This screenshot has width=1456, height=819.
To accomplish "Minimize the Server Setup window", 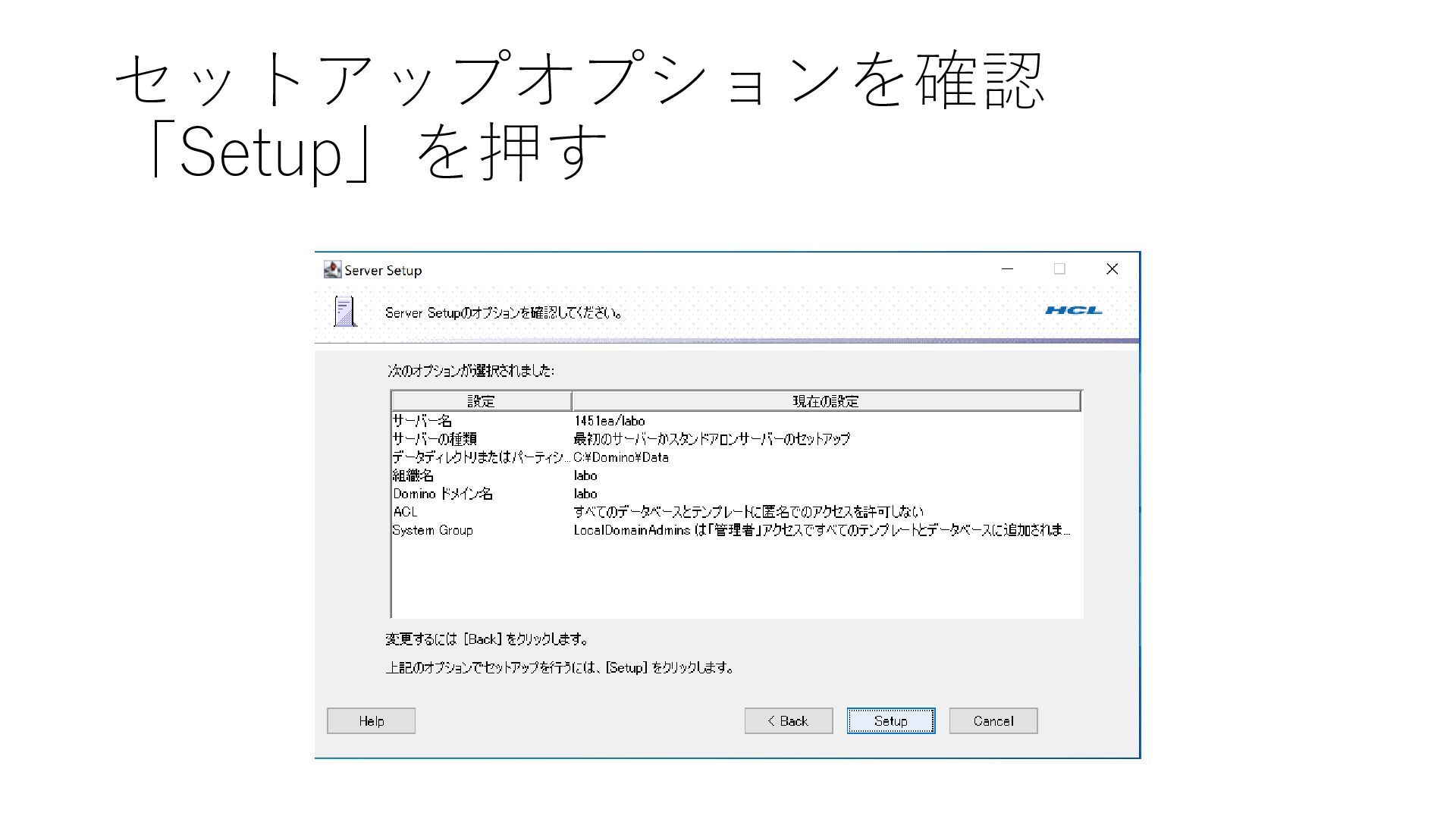I will pos(1007,269).
